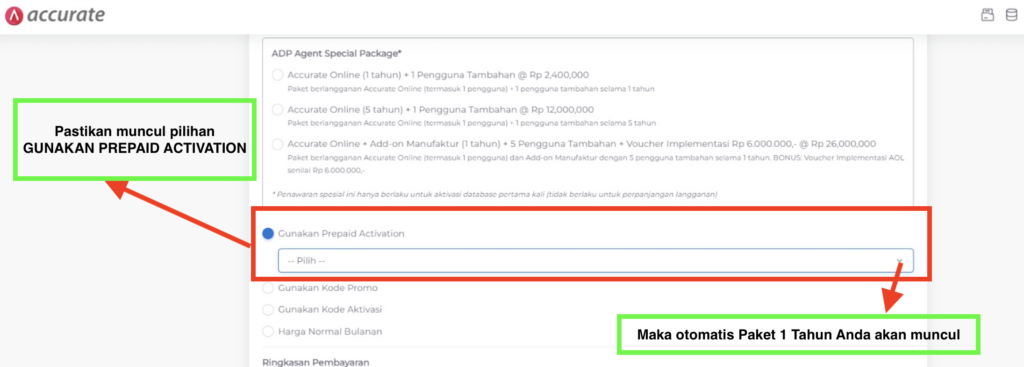Open the archive box icon in header

tap(987, 15)
